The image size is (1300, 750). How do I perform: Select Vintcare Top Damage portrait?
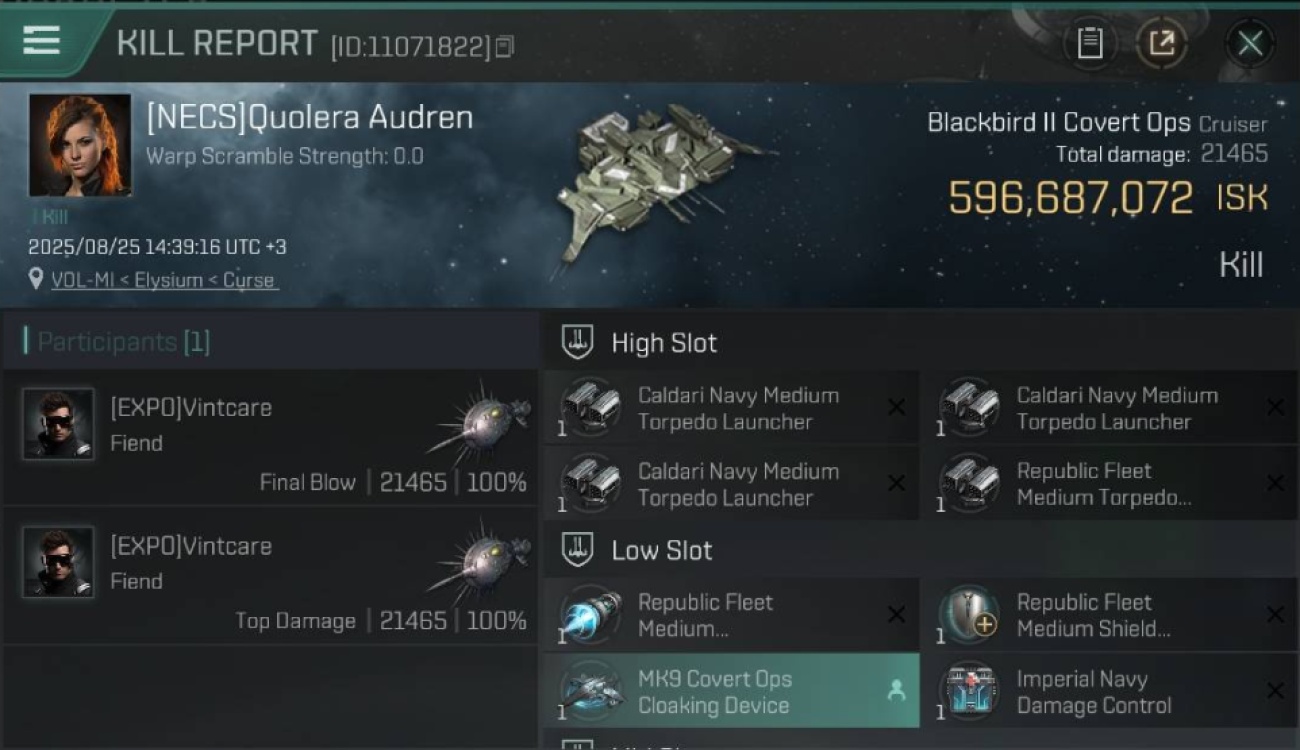tap(58, 562)
